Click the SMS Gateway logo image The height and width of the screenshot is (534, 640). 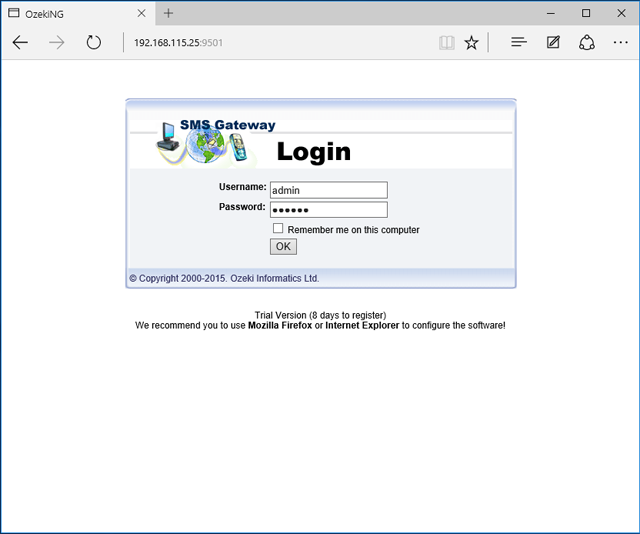pos(216,143)
